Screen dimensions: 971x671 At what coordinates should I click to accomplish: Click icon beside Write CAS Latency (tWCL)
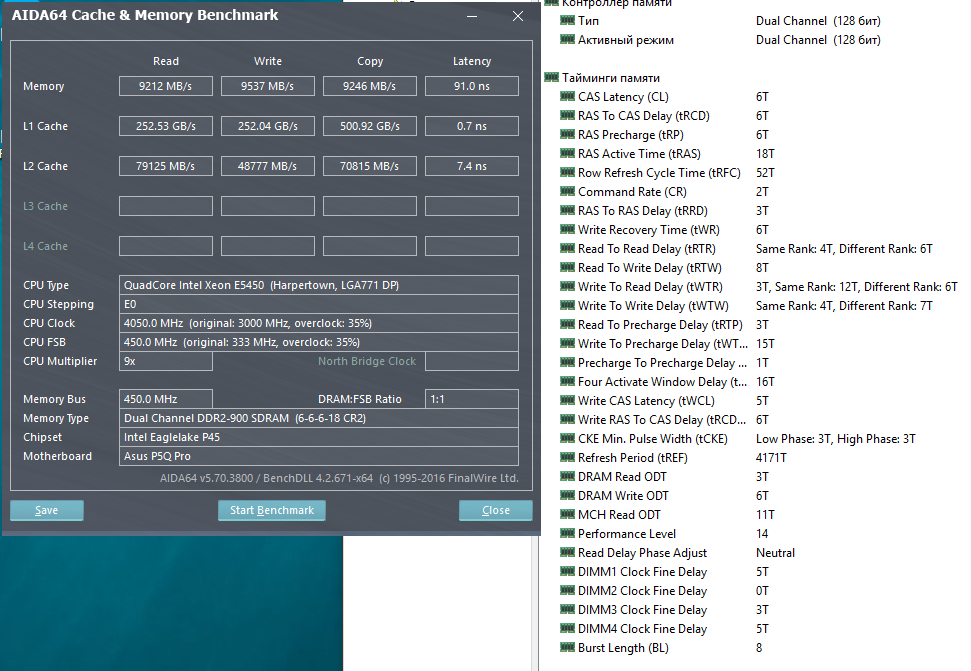(567, 400)
